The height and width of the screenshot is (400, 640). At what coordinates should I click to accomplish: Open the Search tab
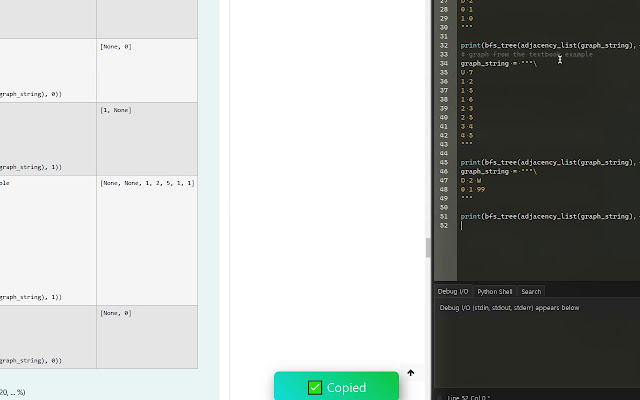point(531,292)
